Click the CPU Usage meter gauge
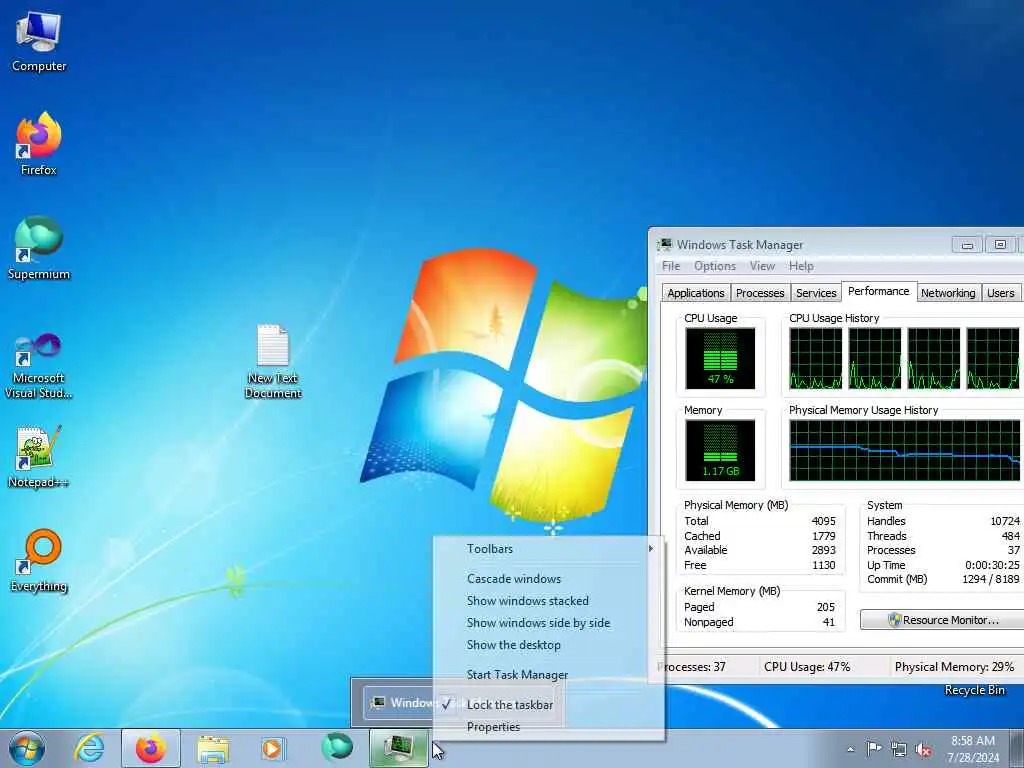Image resolution: width=1024 pixels, height=768 pixels. coord(720,358)
